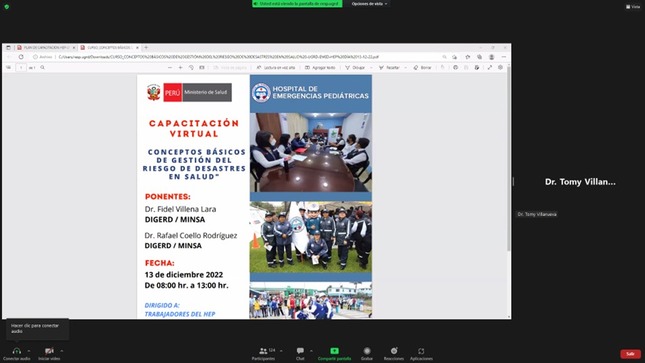This screenshot has height=363, width=645.
Task: Open PDF viewer settings gear
Action: [x=500, y=67]
